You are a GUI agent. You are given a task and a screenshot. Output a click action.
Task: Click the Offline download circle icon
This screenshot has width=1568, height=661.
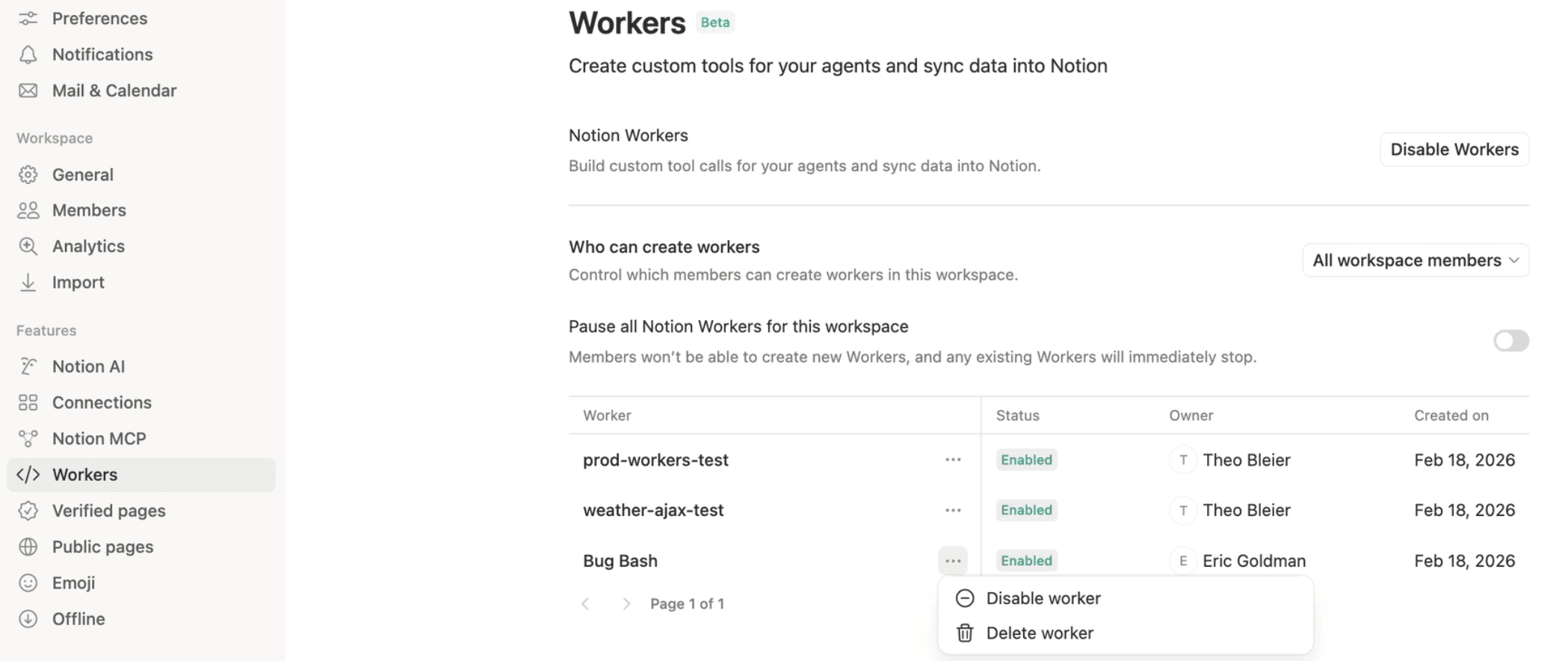pos(28,618)
